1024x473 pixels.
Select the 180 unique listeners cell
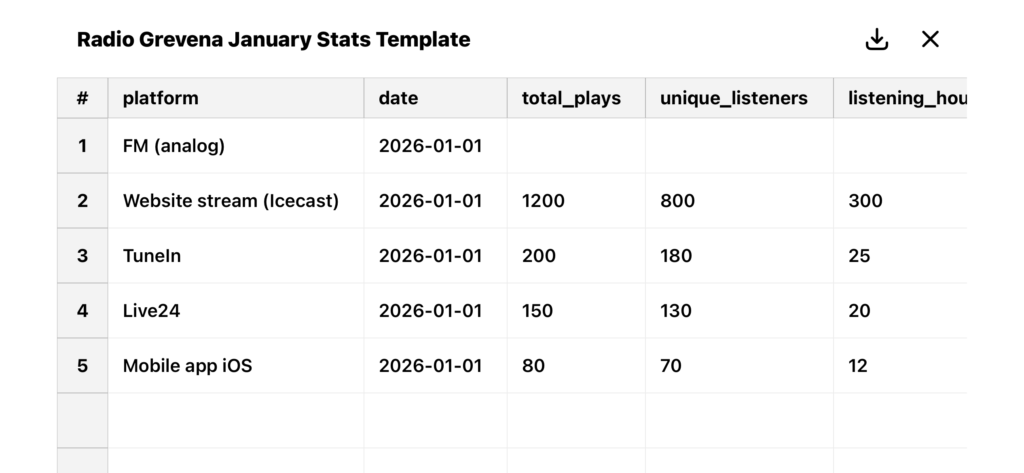click(x=739, y=255)
